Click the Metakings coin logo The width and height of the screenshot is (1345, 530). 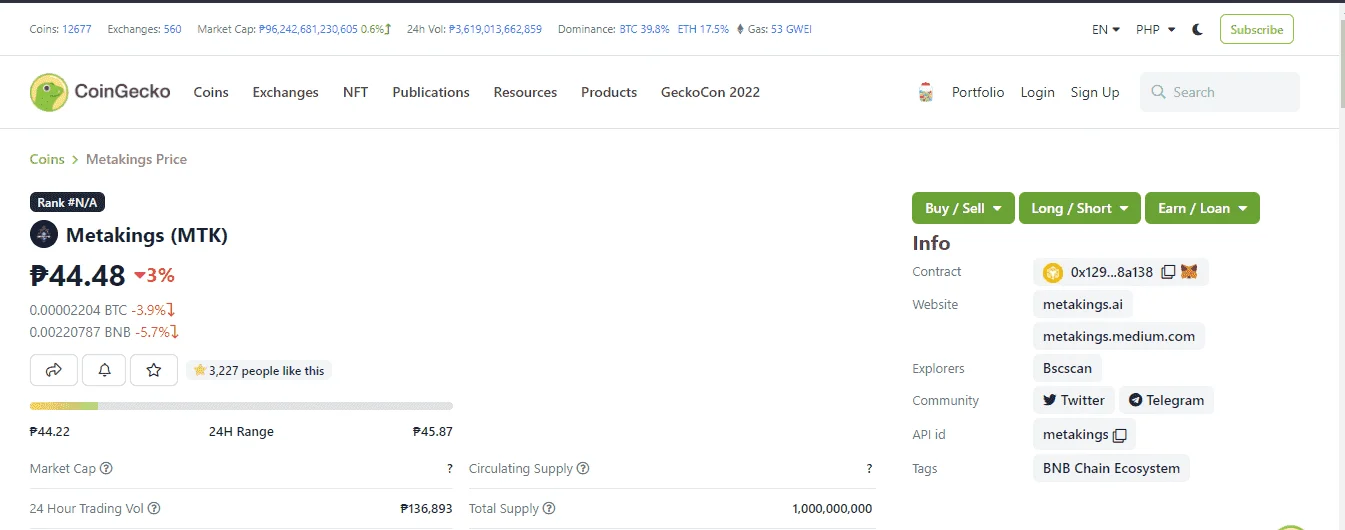coord(44,235)
